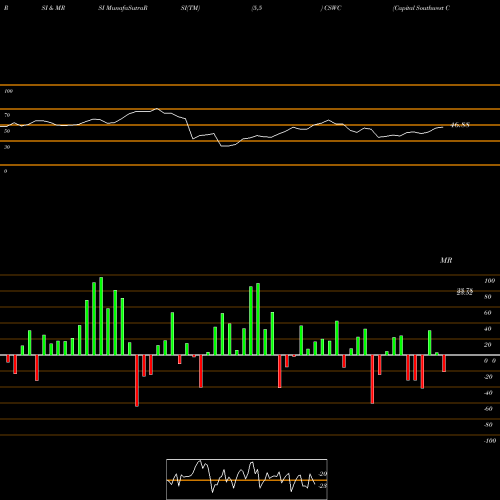500x500 pixels.
Task: Click the 30 level label on RSI axis
Action: [7, 147]
